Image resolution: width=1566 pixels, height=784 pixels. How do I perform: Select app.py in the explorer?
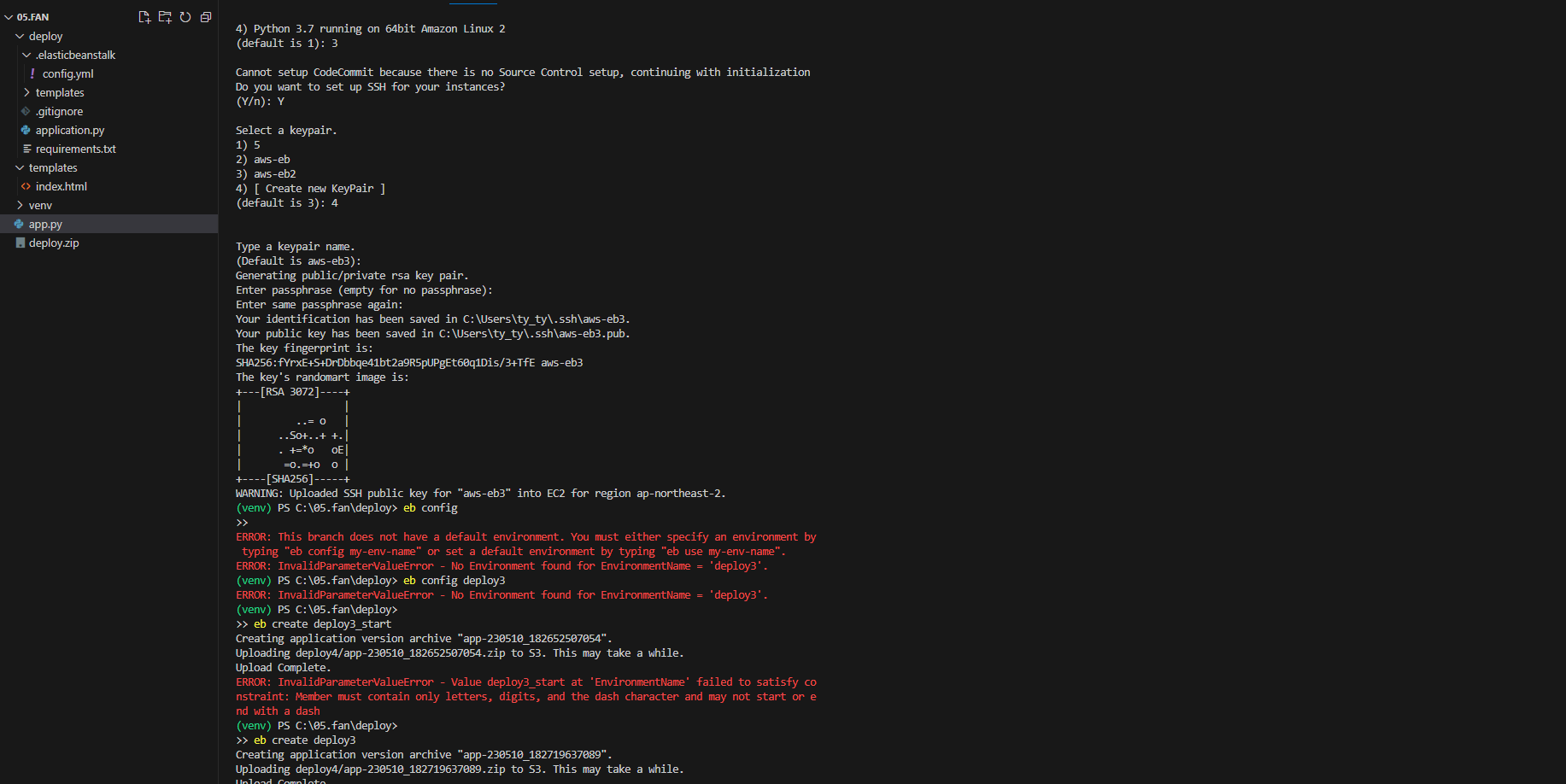tap(109, 224)
